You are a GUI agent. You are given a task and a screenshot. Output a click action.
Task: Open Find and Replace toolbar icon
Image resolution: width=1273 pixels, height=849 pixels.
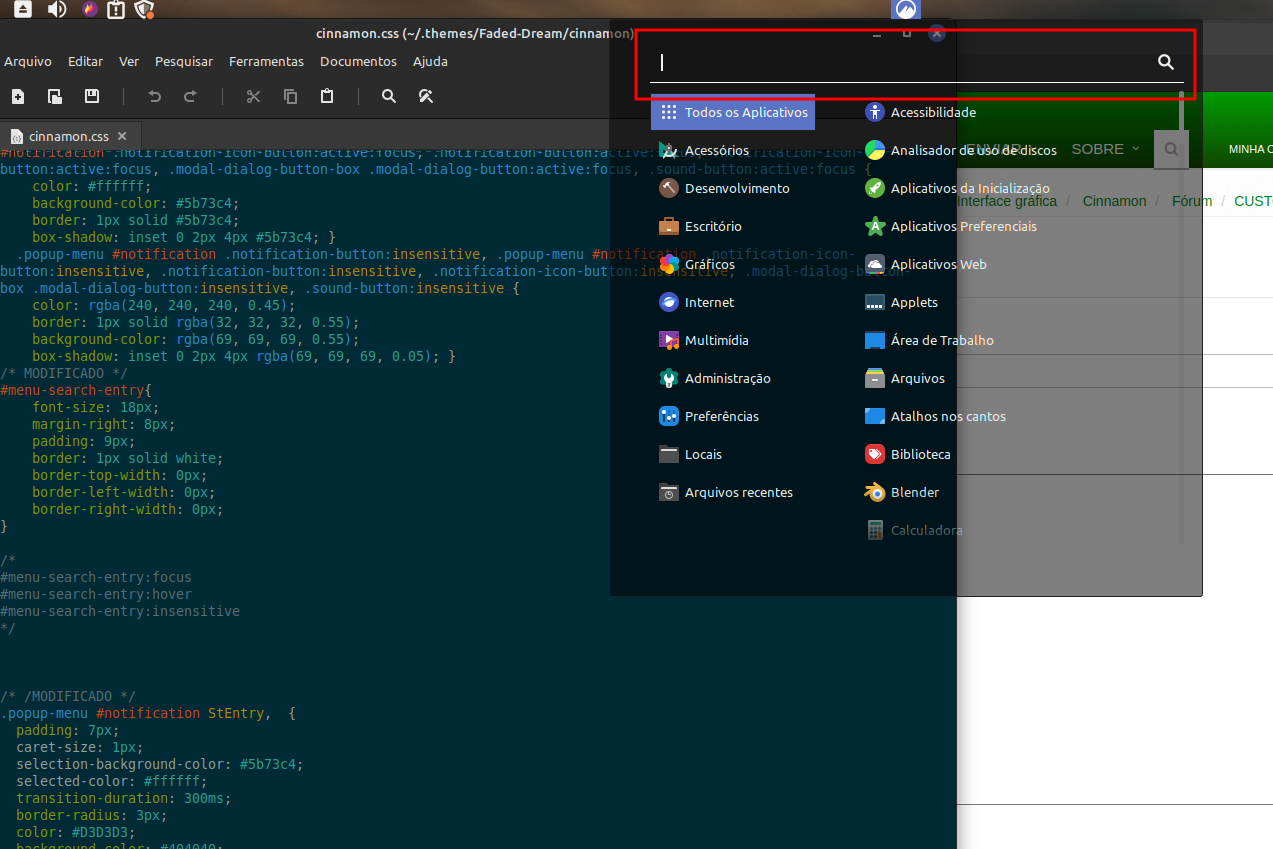(x=425, y=97)
